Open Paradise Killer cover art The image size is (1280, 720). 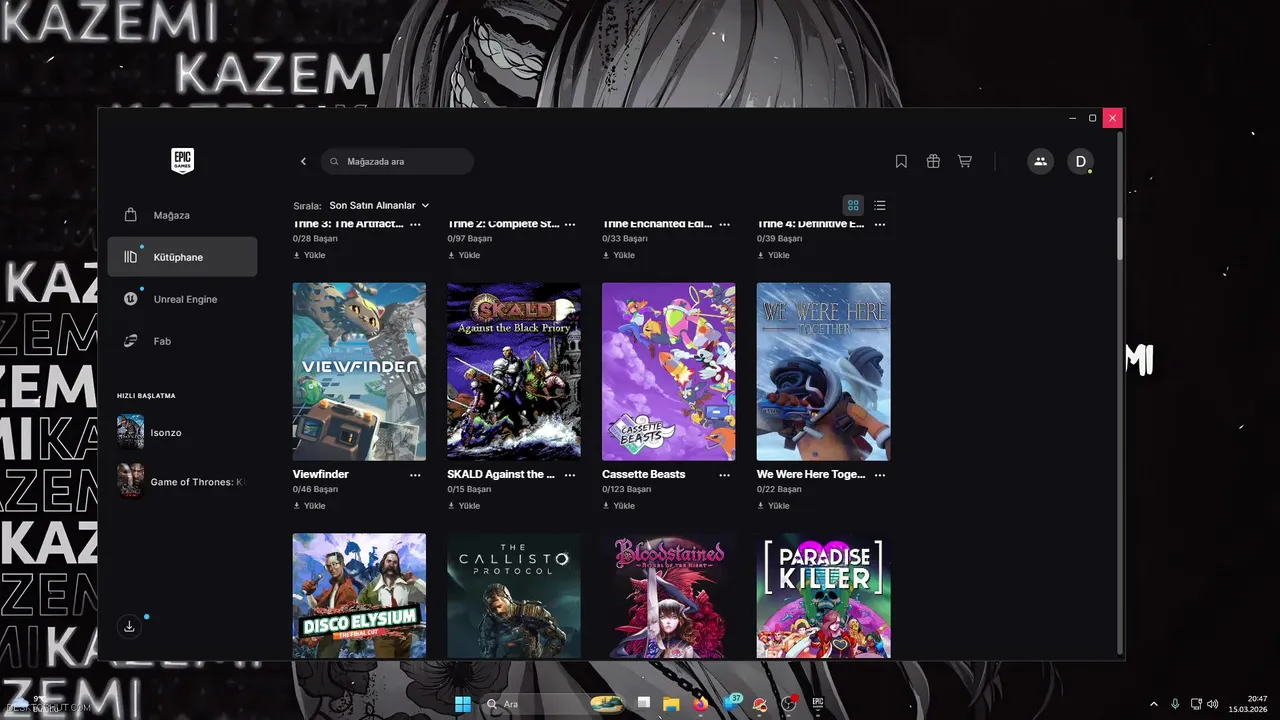point(823,596)
